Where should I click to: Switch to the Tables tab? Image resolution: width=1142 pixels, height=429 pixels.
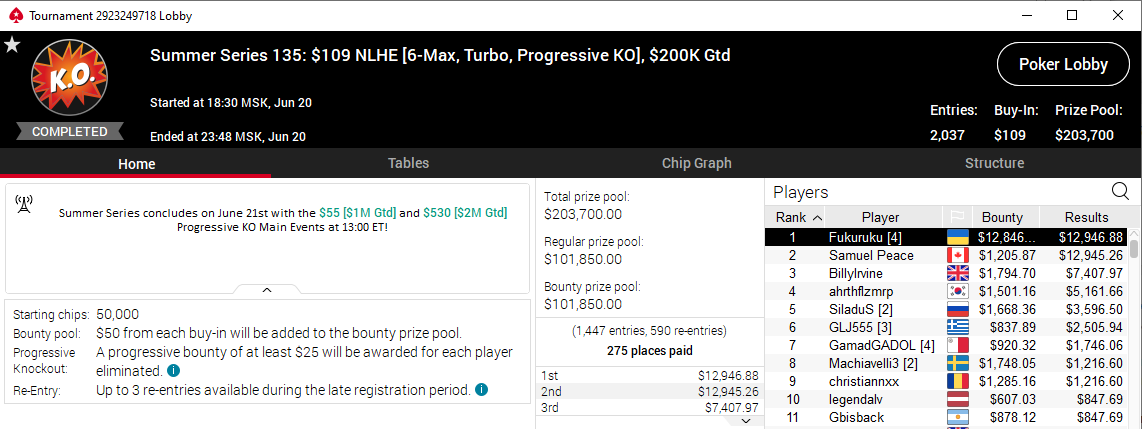408,163
